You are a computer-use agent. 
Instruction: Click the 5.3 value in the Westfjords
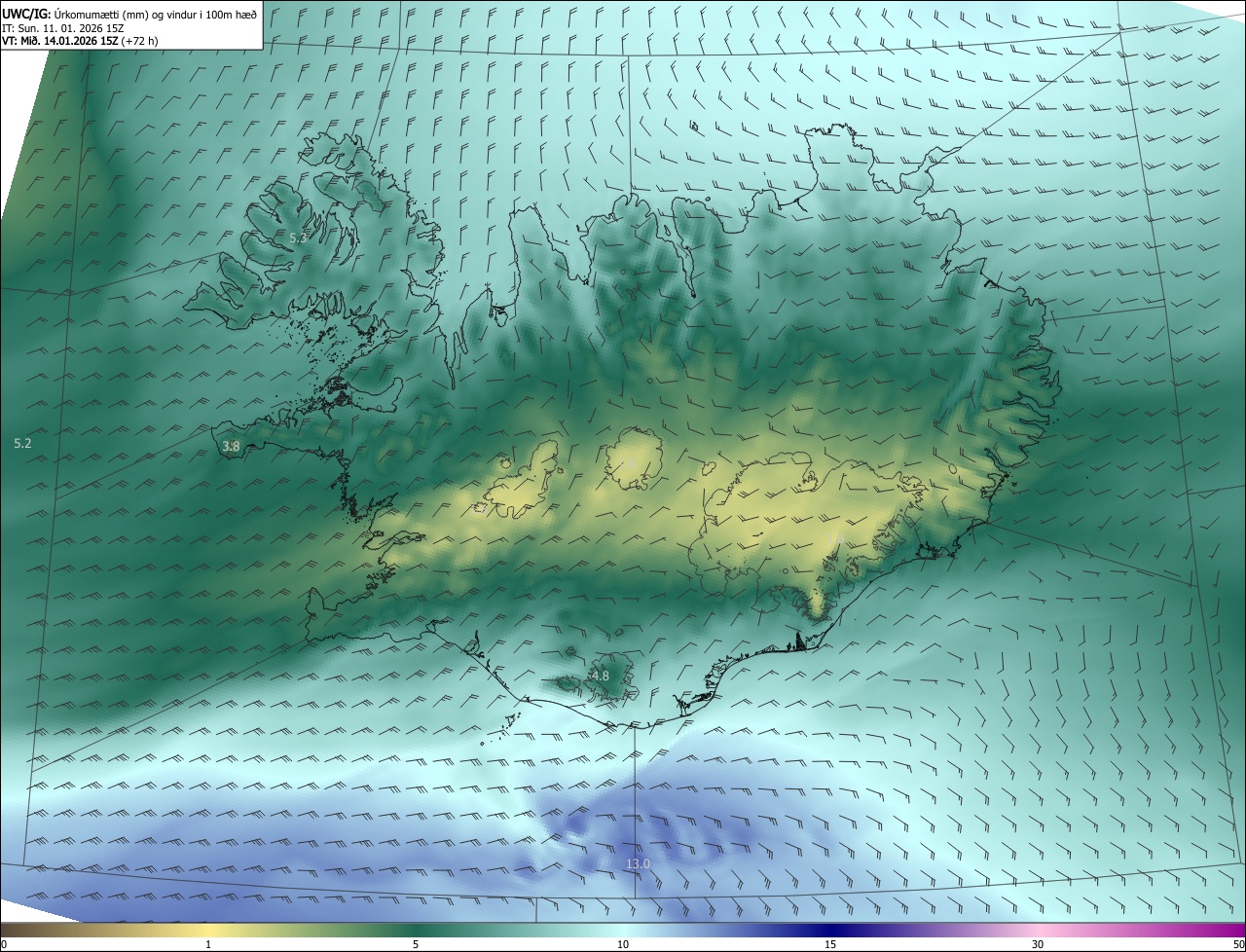(299, 238)
